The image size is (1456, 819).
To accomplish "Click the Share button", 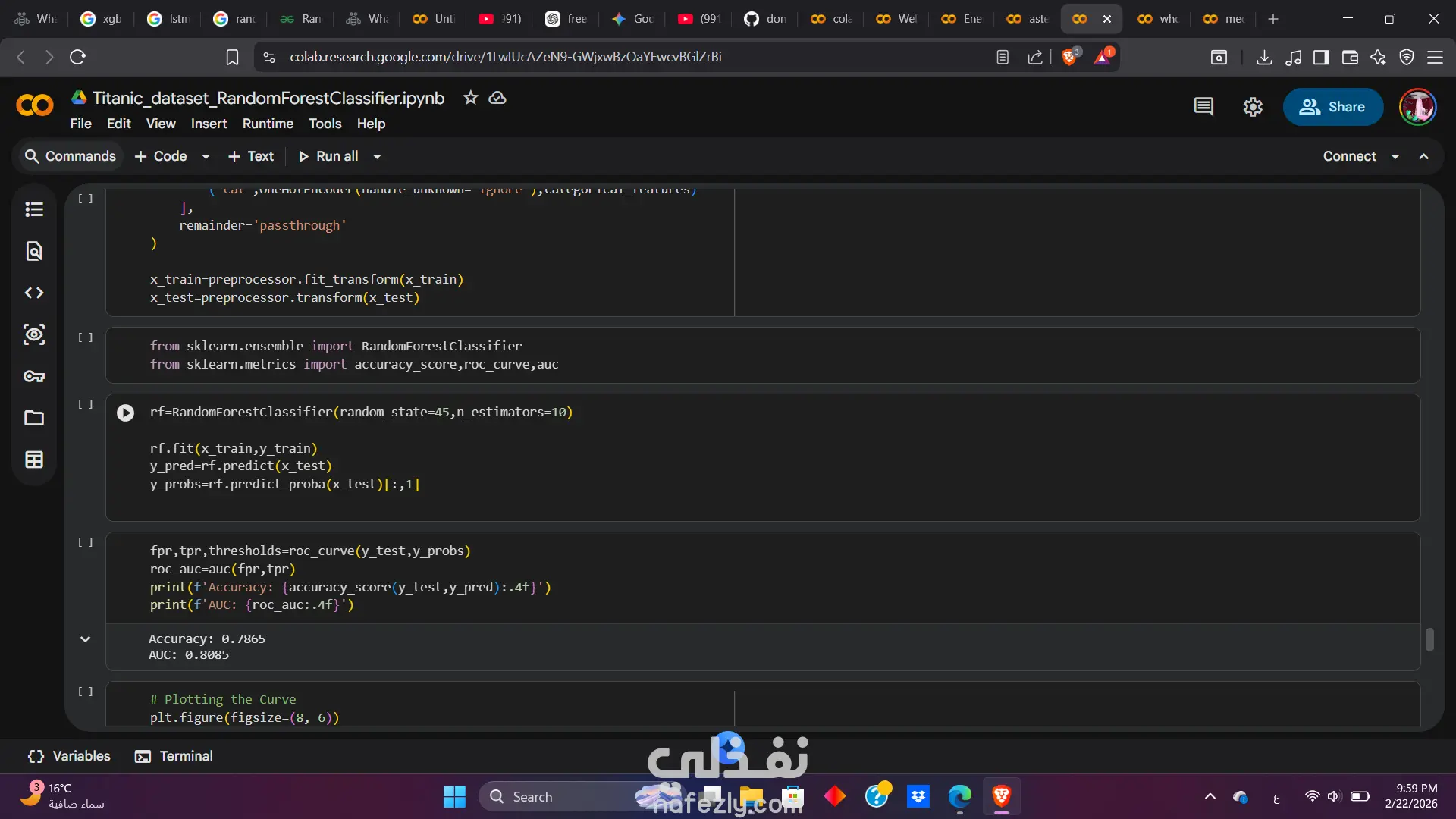I will click(1332, 107).
